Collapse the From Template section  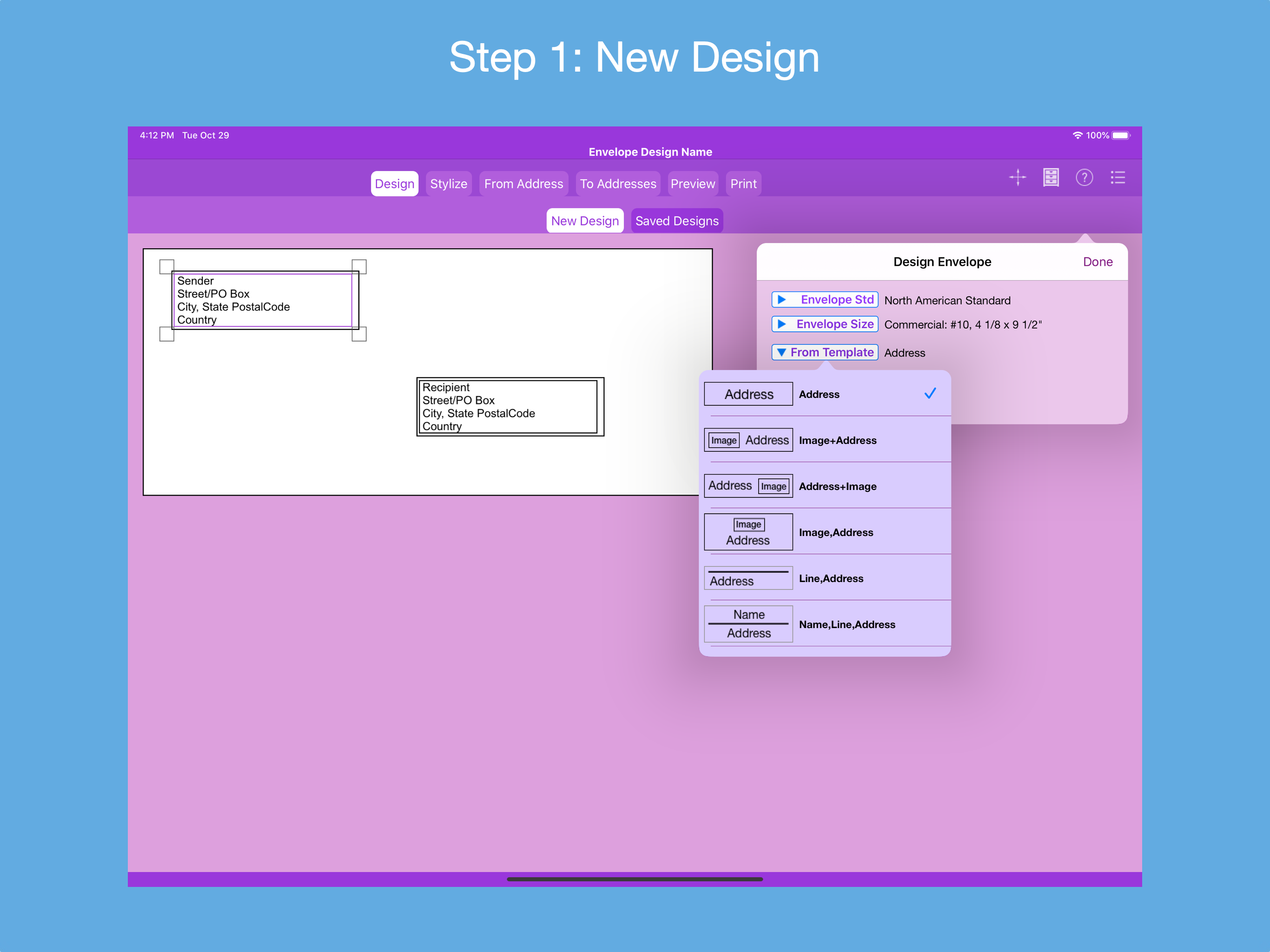pos(825,352)
